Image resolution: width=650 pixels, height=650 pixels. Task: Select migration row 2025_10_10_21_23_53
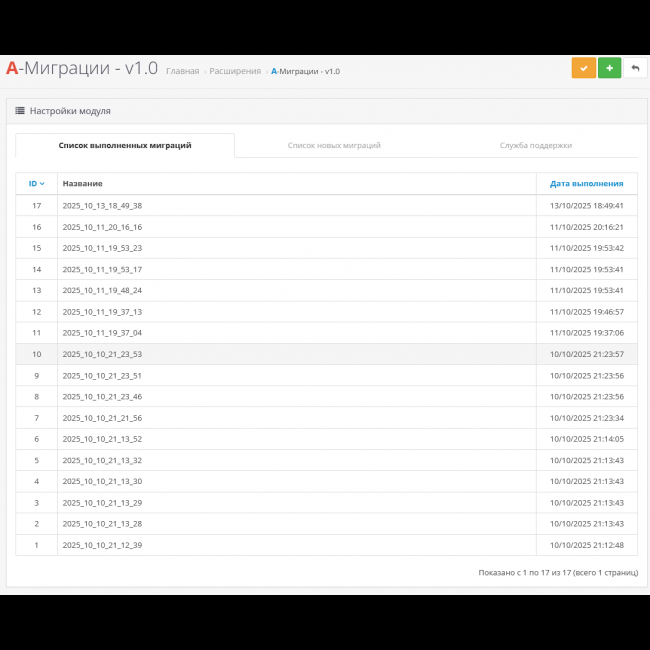(x=102, y=354)
